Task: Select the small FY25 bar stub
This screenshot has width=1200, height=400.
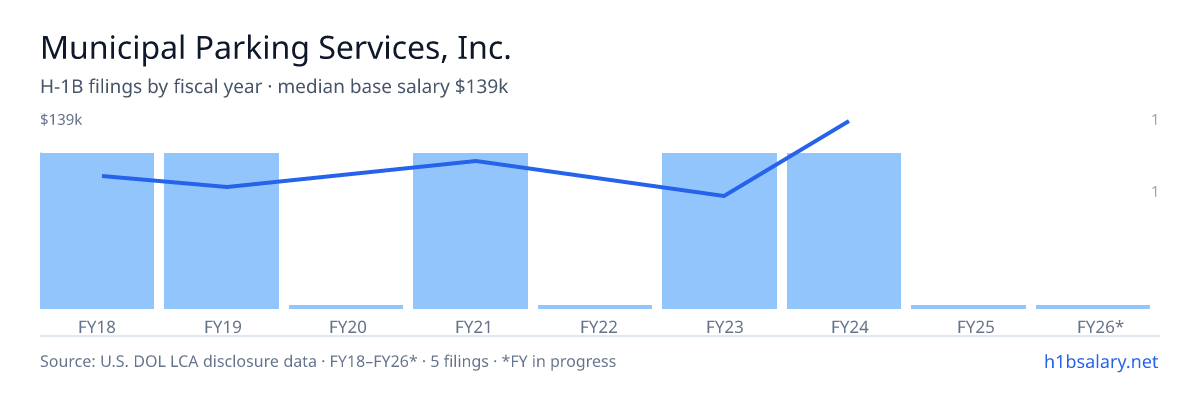Action: pyautogui.click(x=968, y=307)
